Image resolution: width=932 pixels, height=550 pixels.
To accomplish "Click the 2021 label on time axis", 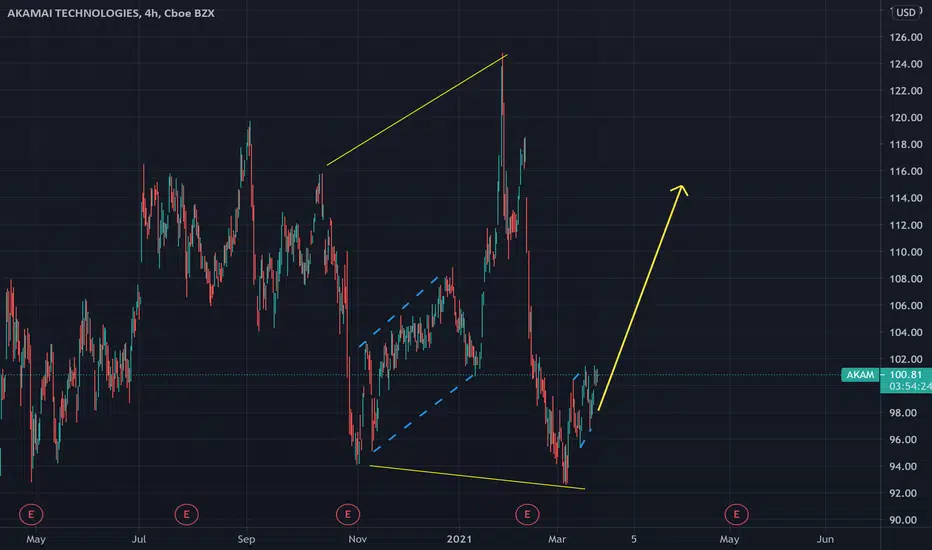I will coord(459,539).
